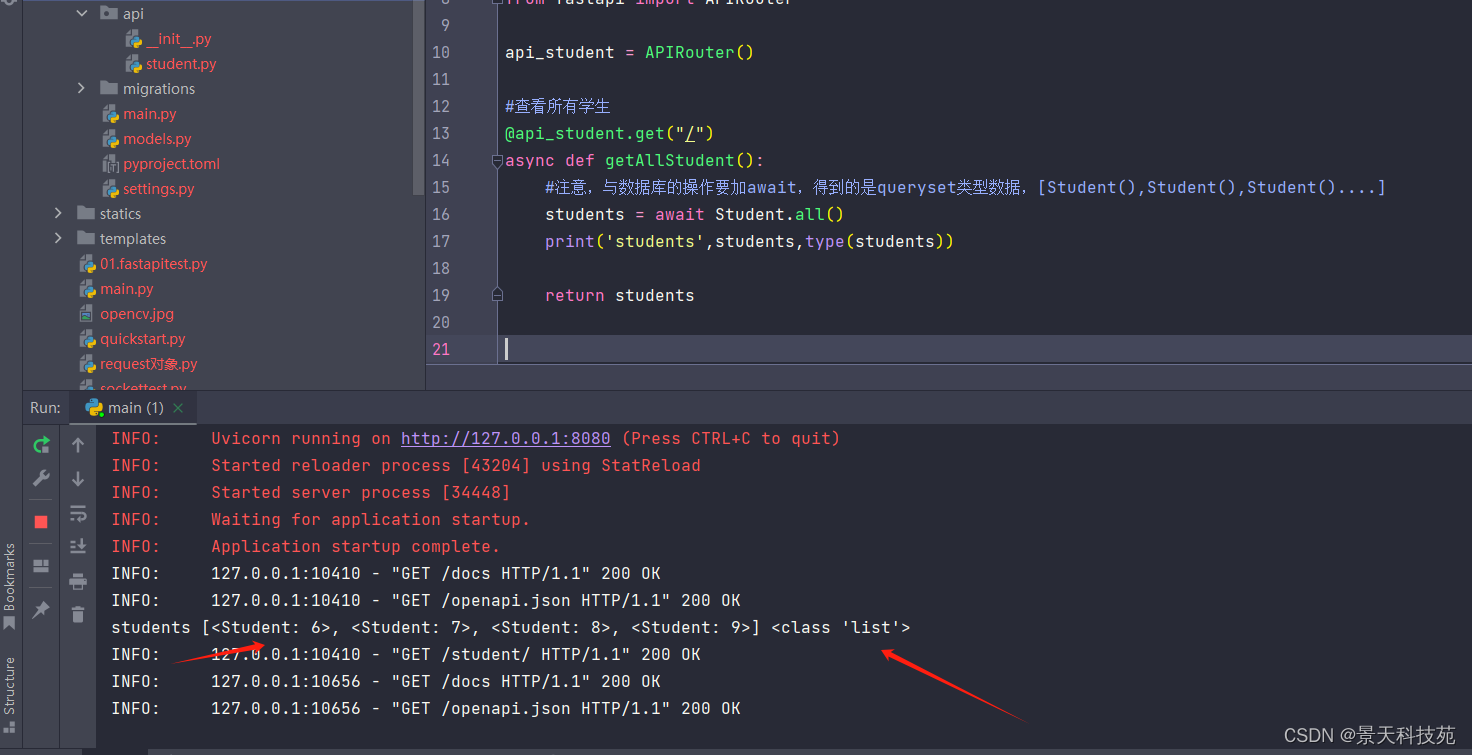Print the console output

(x=78, y=580)
